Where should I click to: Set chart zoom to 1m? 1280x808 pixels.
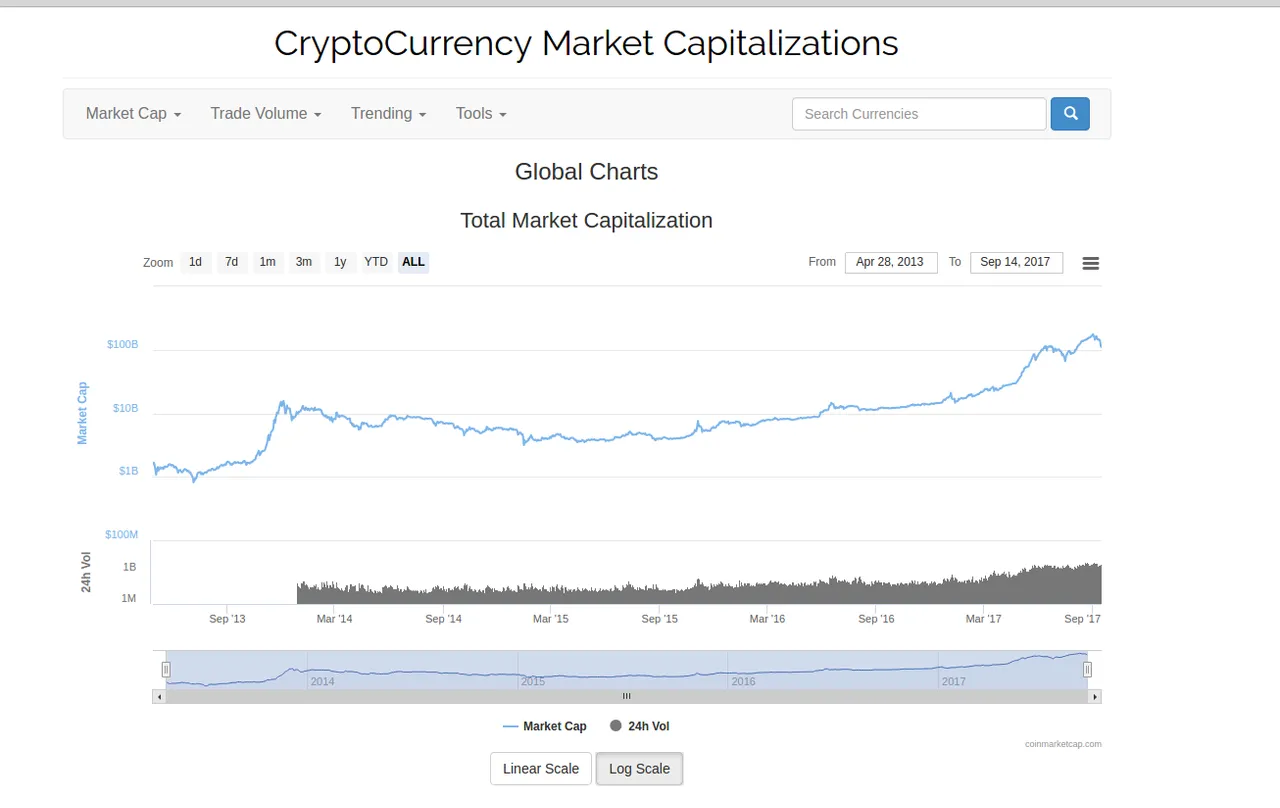pyautogui.click(x=267, y=262)
